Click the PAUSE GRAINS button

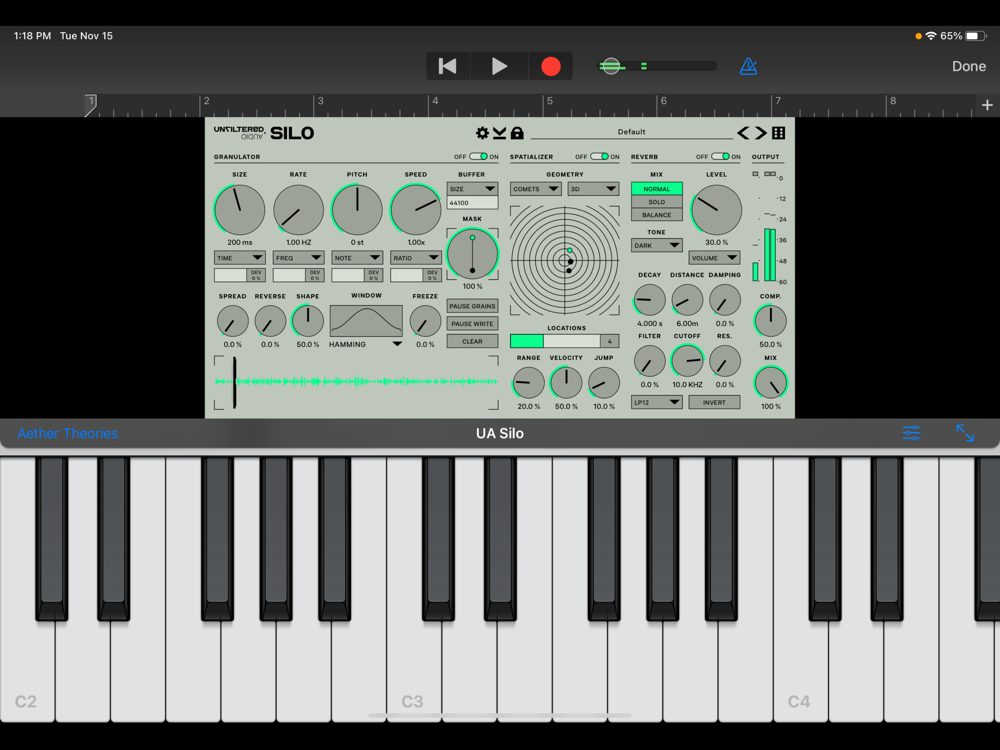[472, 306]
